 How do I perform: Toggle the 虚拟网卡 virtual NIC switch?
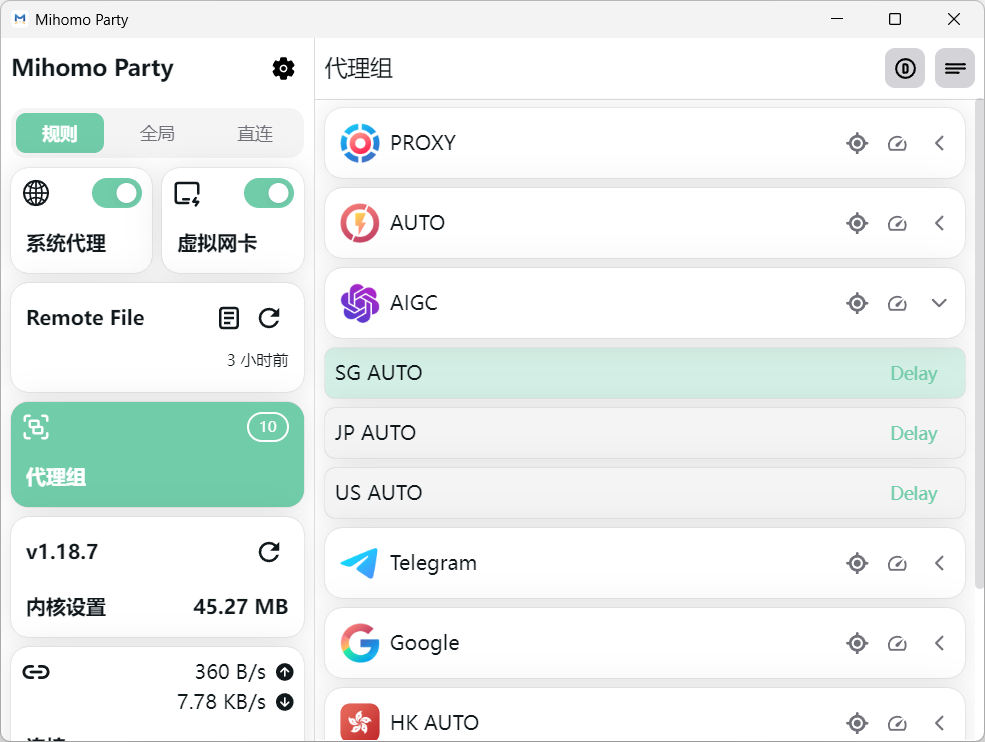(269, 193)
